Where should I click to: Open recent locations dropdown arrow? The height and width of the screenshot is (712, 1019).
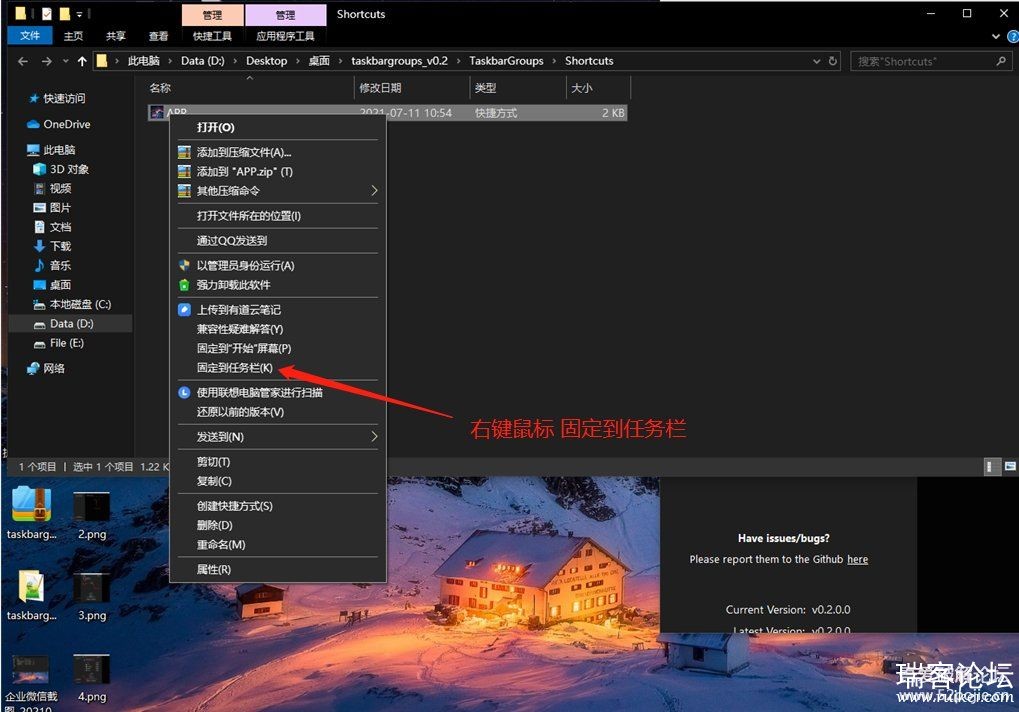click(65, 61)
